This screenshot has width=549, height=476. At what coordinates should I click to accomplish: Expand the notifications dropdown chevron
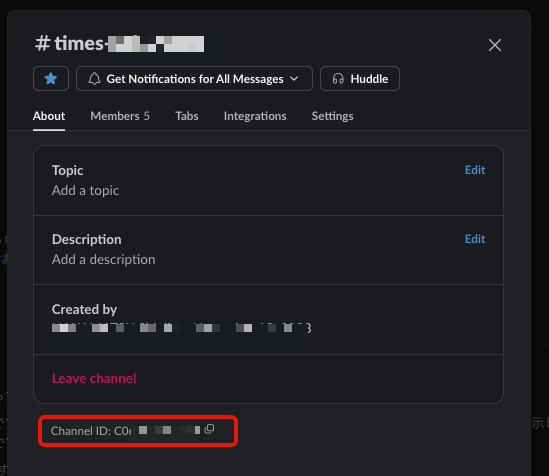[294, 79]
